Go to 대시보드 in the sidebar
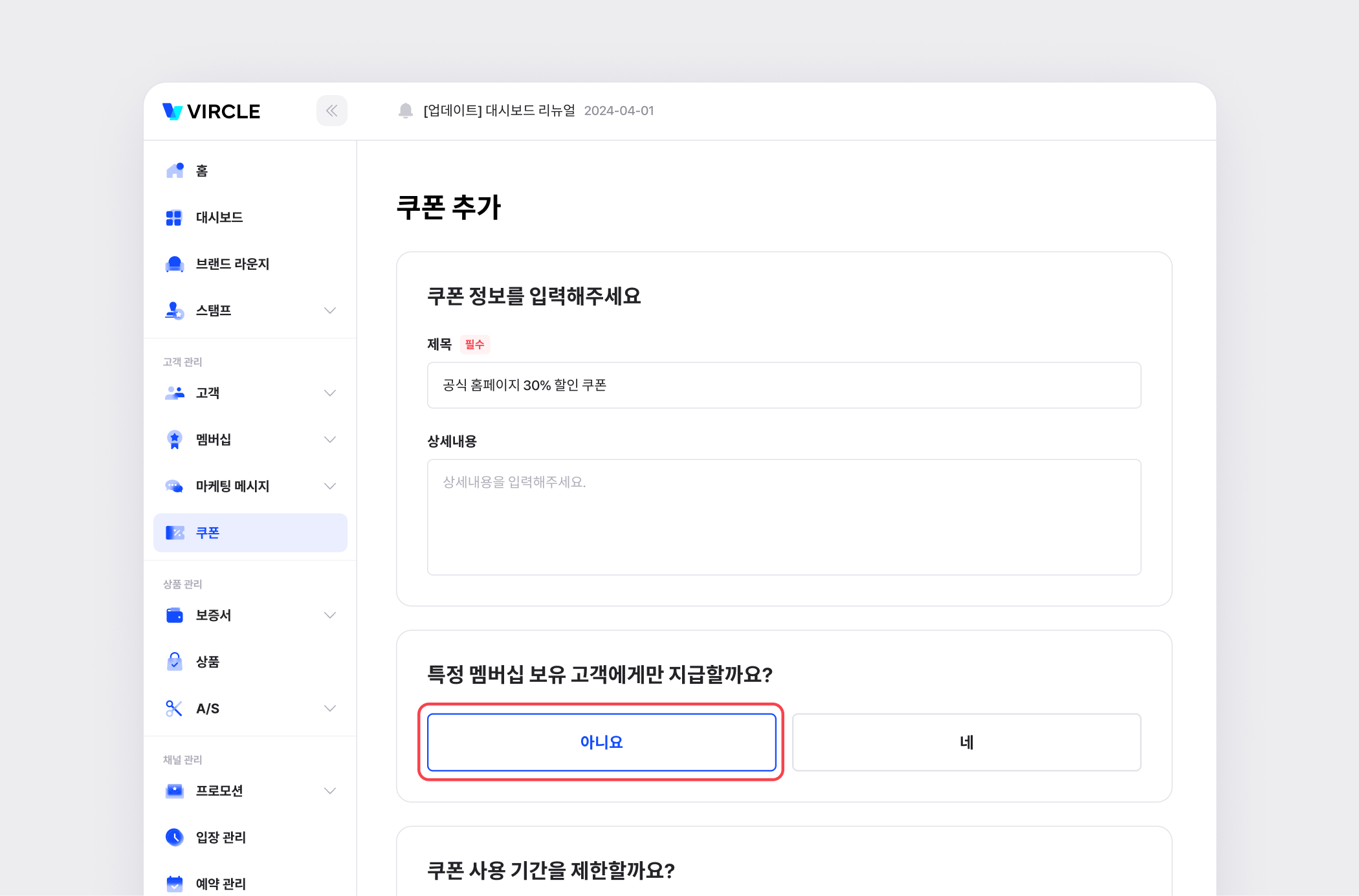Viewport: 1359px width, 896px height. pos(250,217)
